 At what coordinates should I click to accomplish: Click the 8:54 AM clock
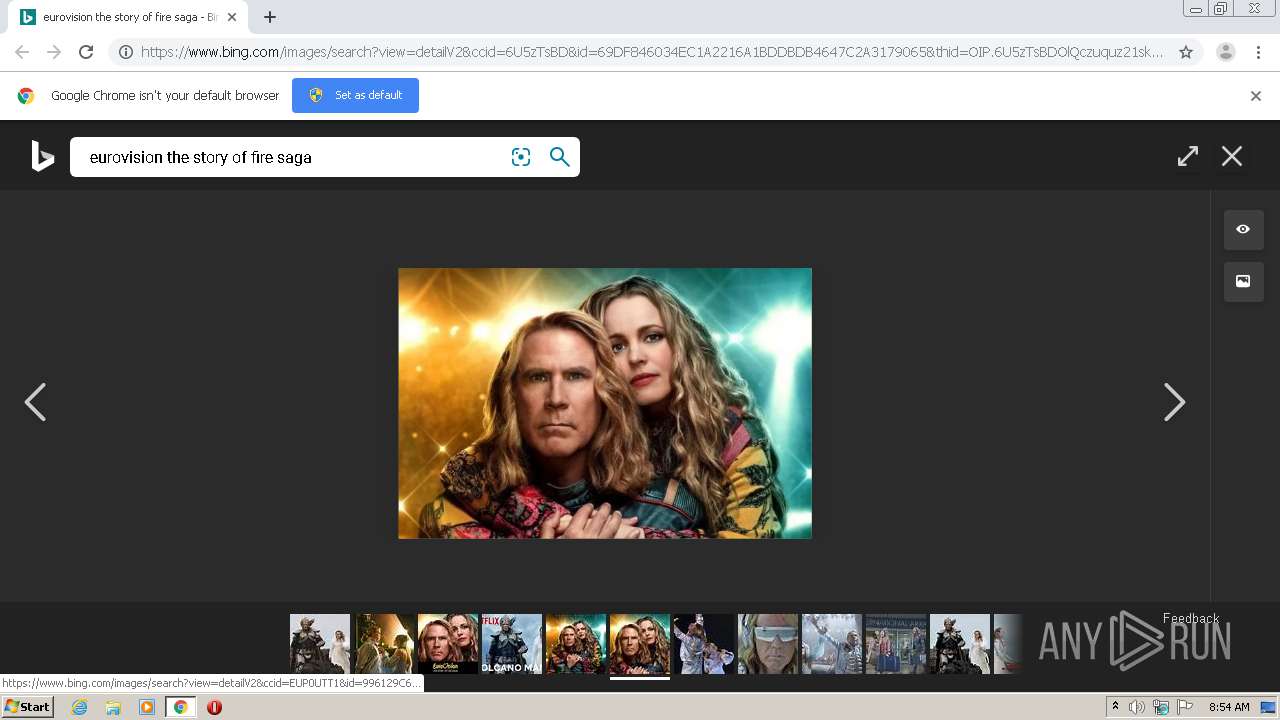pos(1229,707)
